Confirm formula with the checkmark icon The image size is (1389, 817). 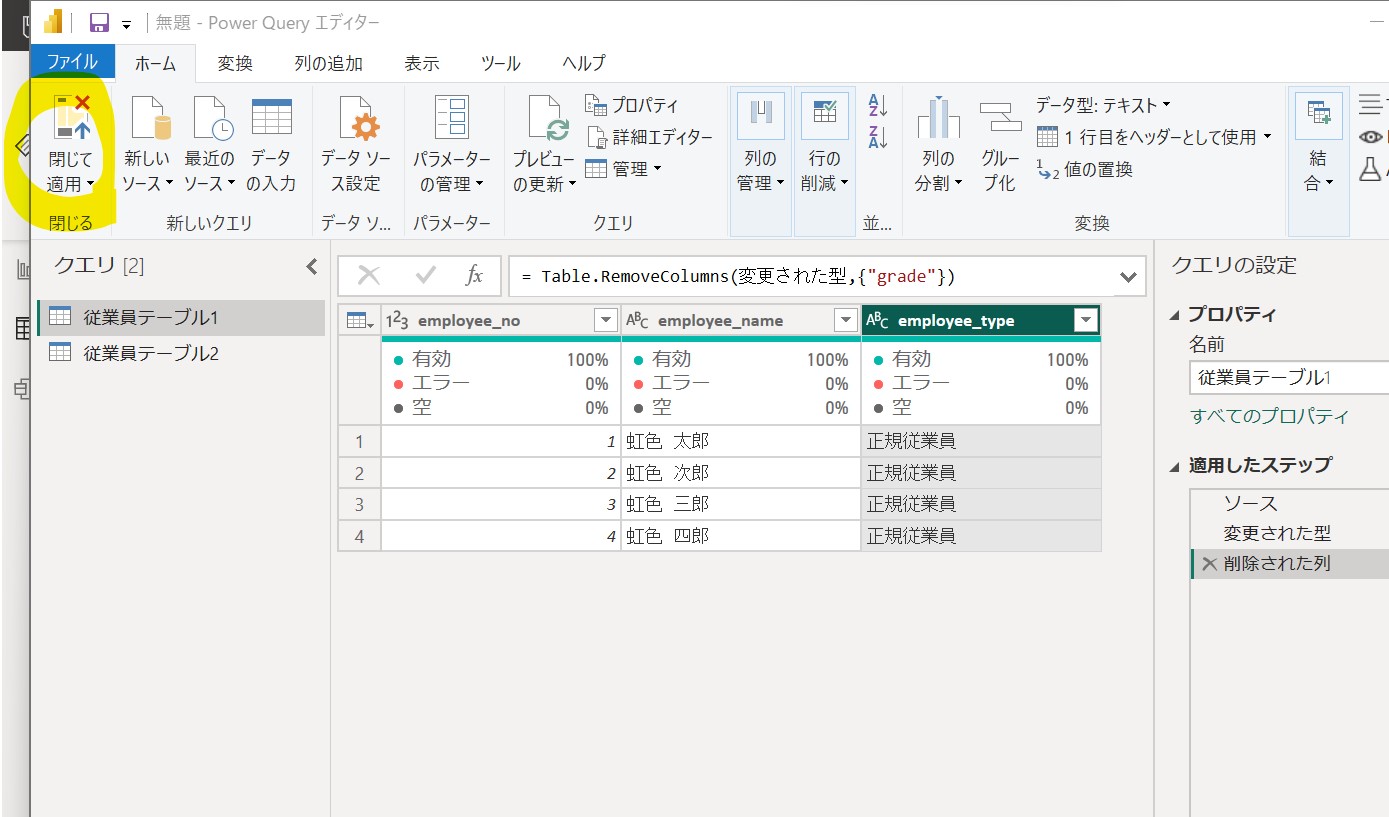[425, 276]
